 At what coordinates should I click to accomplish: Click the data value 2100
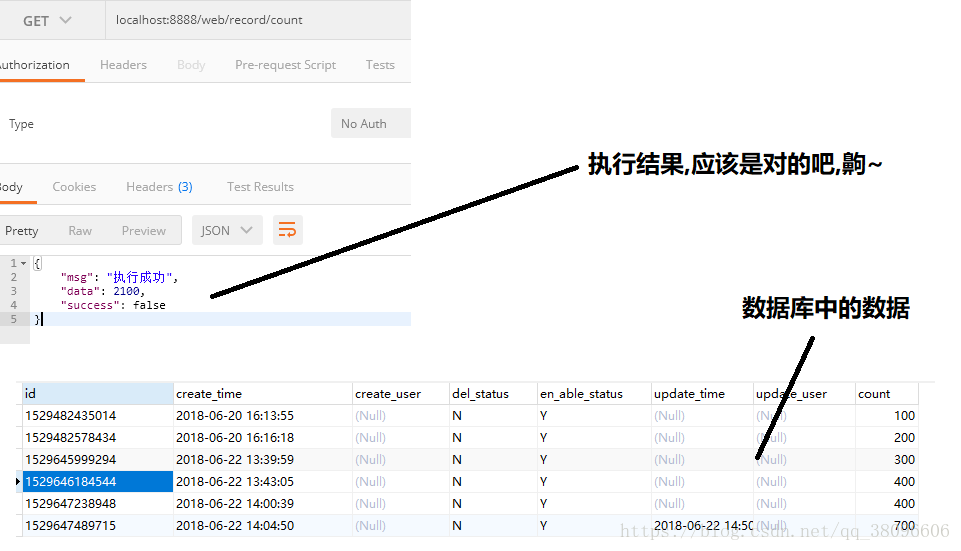[126, 292]
